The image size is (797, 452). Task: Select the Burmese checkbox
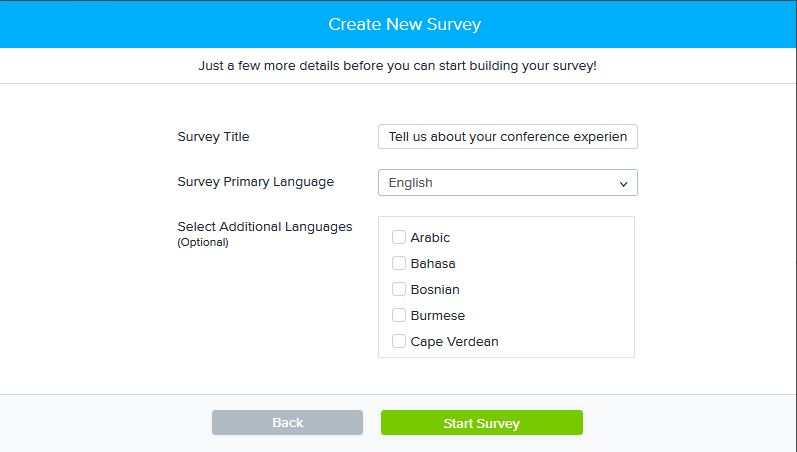click(x=399, y=316)
